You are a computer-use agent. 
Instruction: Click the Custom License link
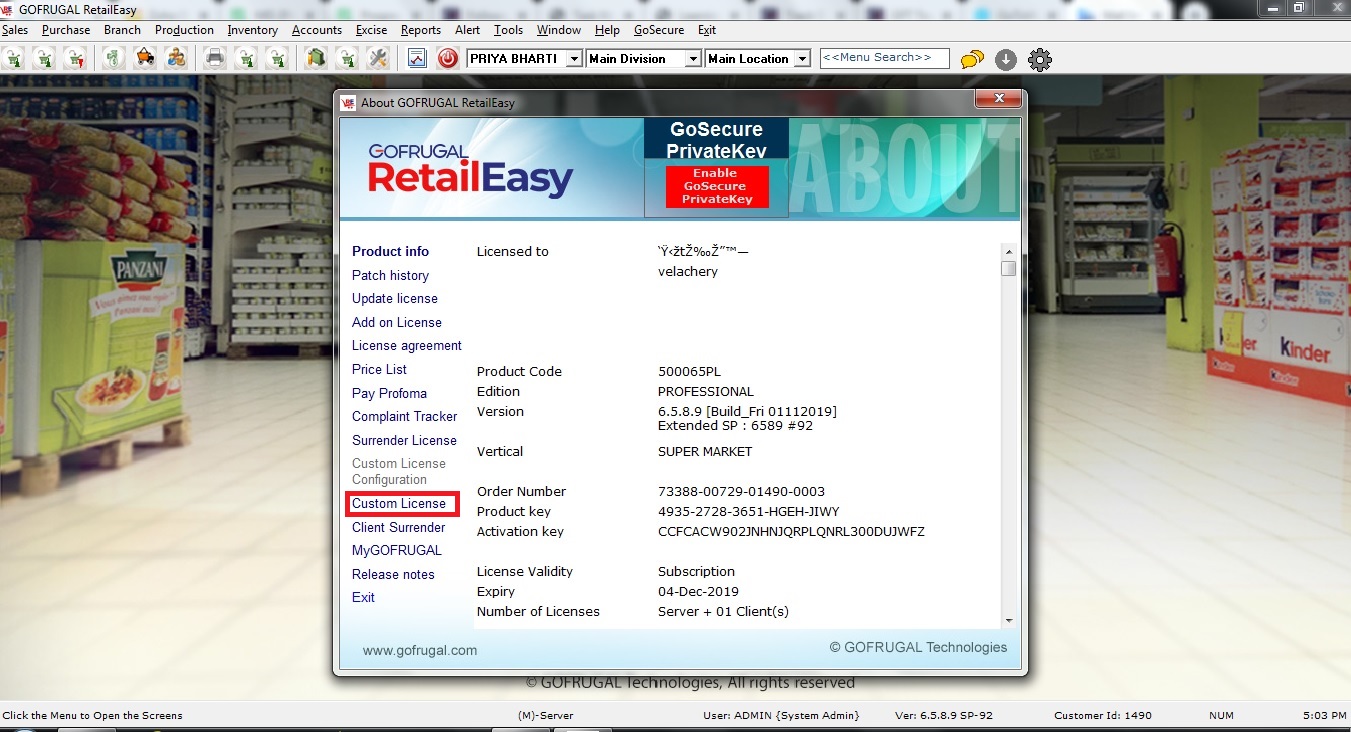click(399, 503)
